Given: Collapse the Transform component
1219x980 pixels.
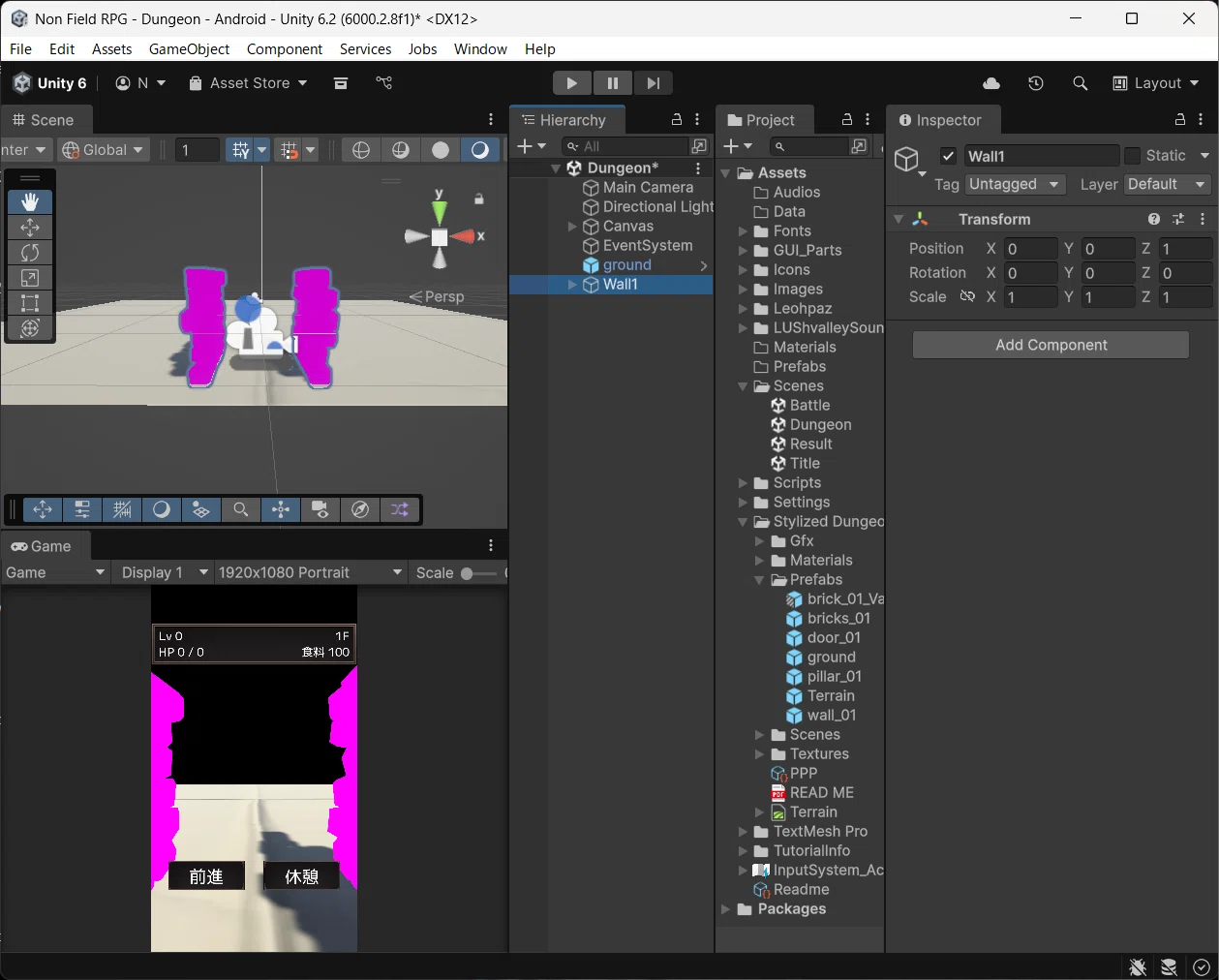Looking at the screenshot, I should tap(899, 219).
